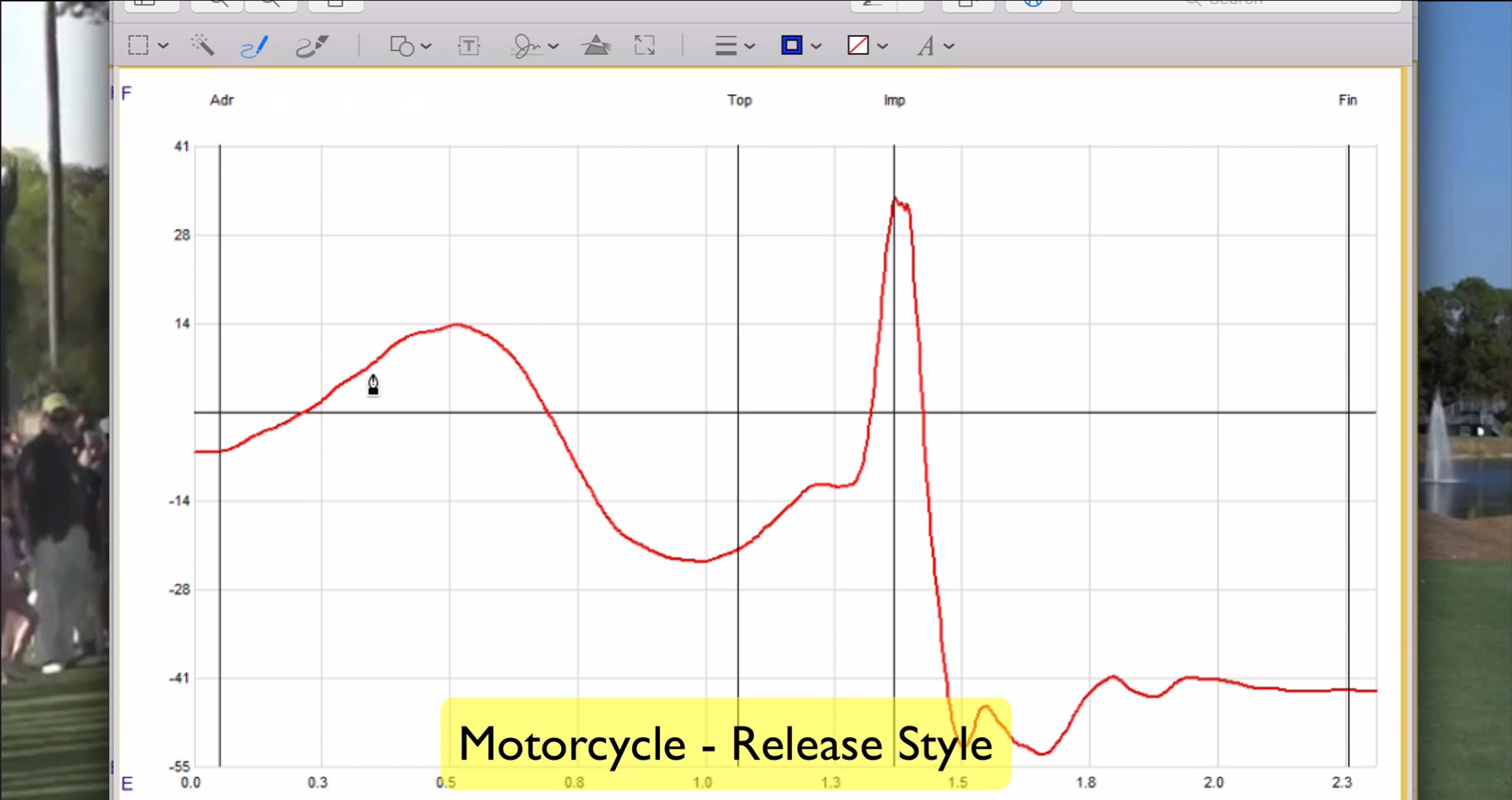The height and width of the screenshot is (800, 1512).
Task: Click the y-axis value '-41'
Action: coord(179,677)
